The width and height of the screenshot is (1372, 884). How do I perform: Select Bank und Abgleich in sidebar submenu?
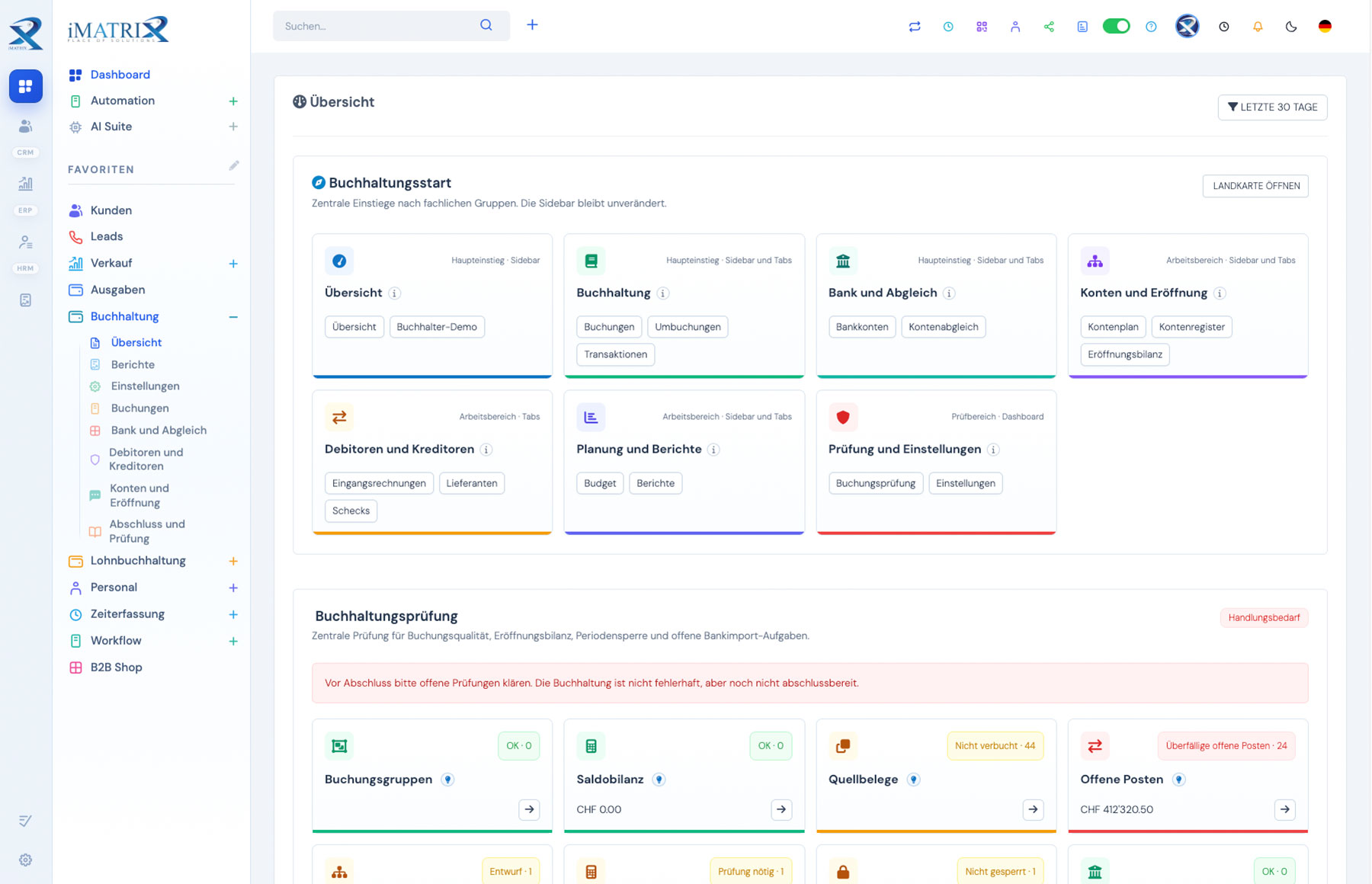[159, 431]
